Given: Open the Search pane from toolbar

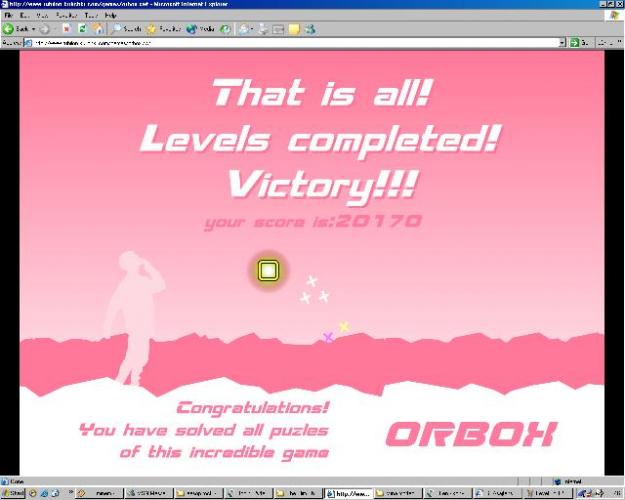Looking at the screenshot, I should 126,29.
